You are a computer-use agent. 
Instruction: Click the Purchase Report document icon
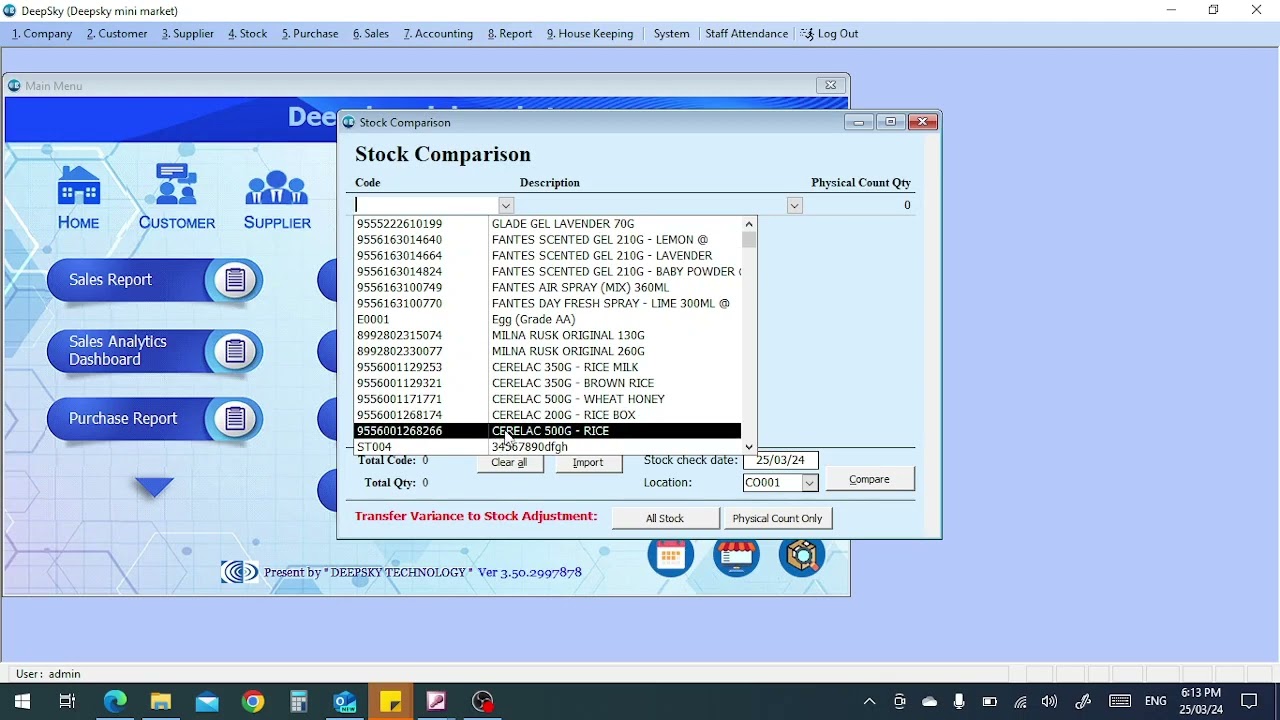pos(235,419)
